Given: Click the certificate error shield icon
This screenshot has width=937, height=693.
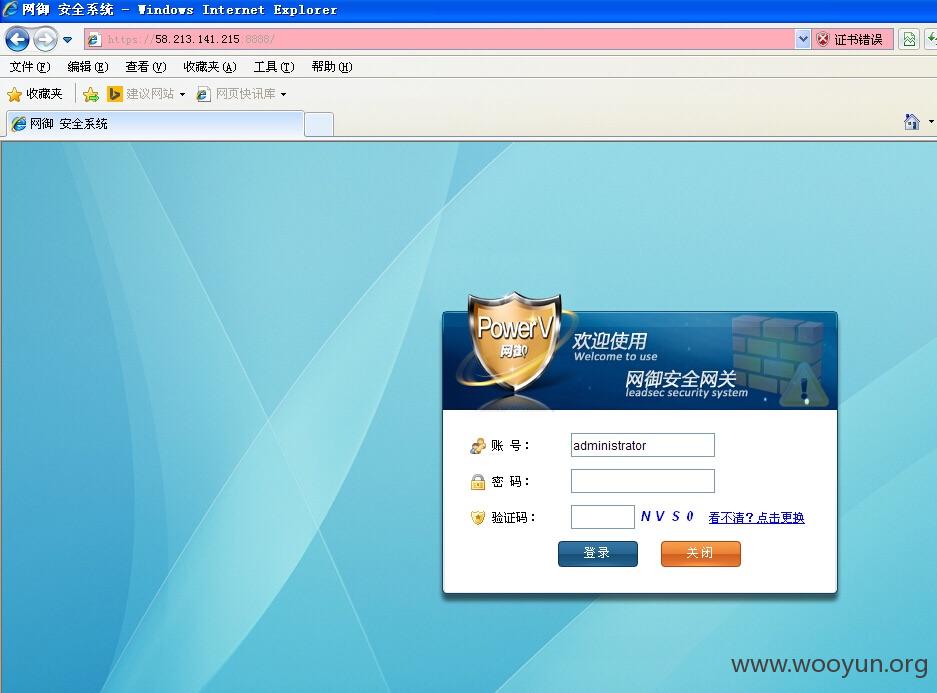Looking at the screenshot, I should [x=823, y=39].
